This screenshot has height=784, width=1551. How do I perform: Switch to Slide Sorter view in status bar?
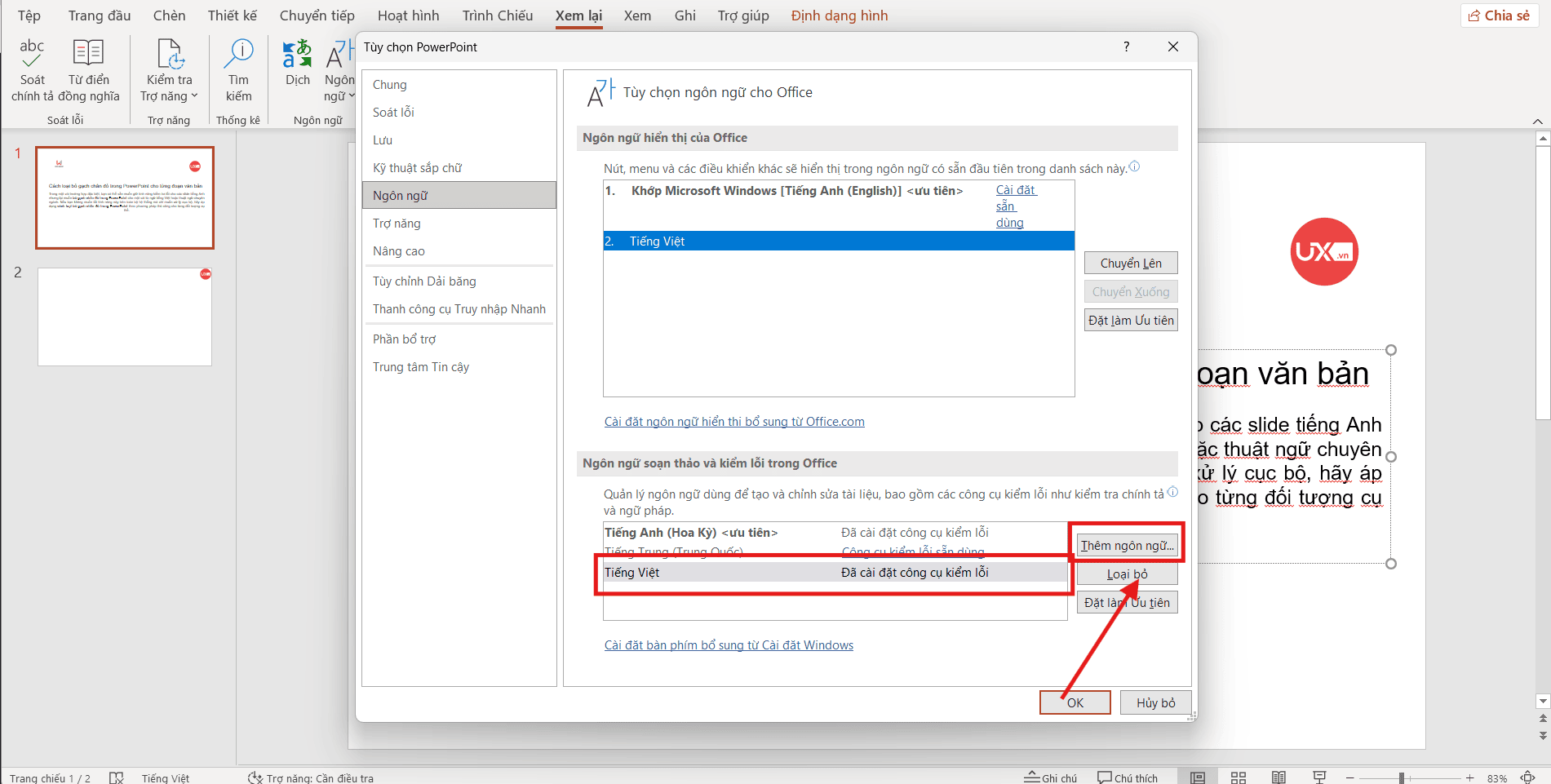(x=1238, y=777)
